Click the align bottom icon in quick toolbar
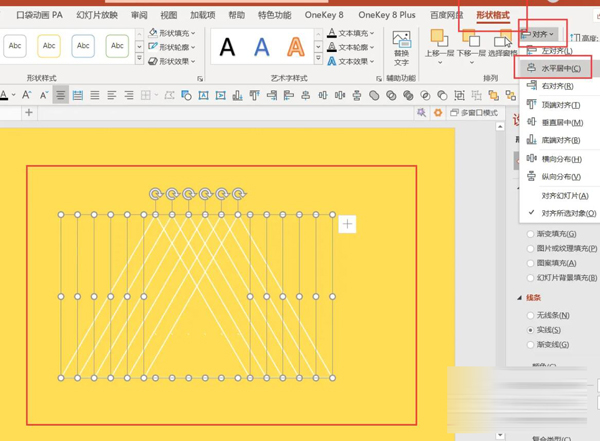The height and width of the screenshot is (441, 600). (x=237, y=95)
